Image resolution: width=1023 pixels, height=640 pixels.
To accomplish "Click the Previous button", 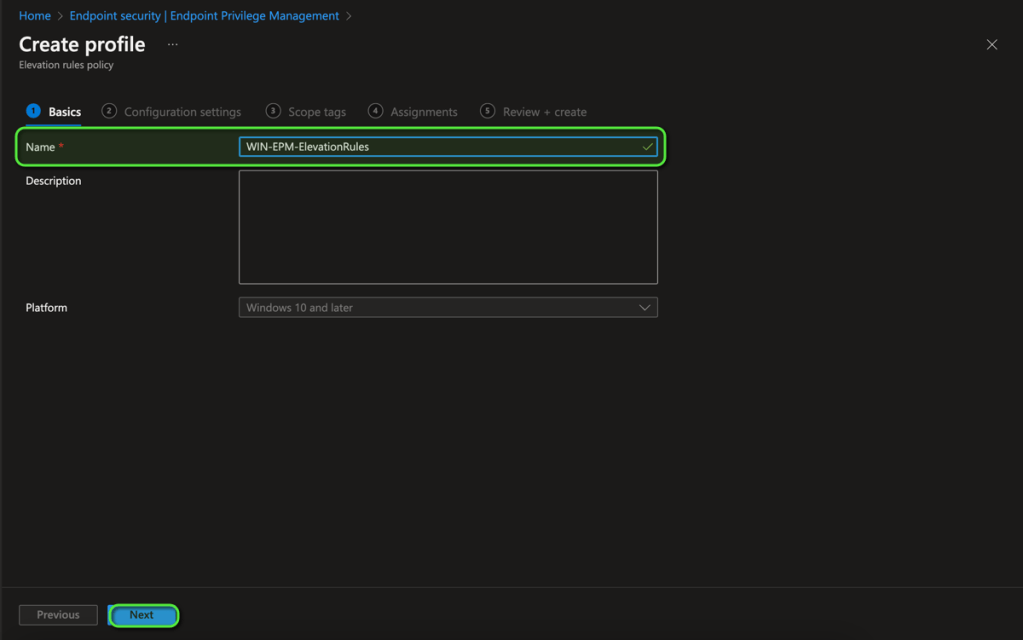I will pos(58,615).
